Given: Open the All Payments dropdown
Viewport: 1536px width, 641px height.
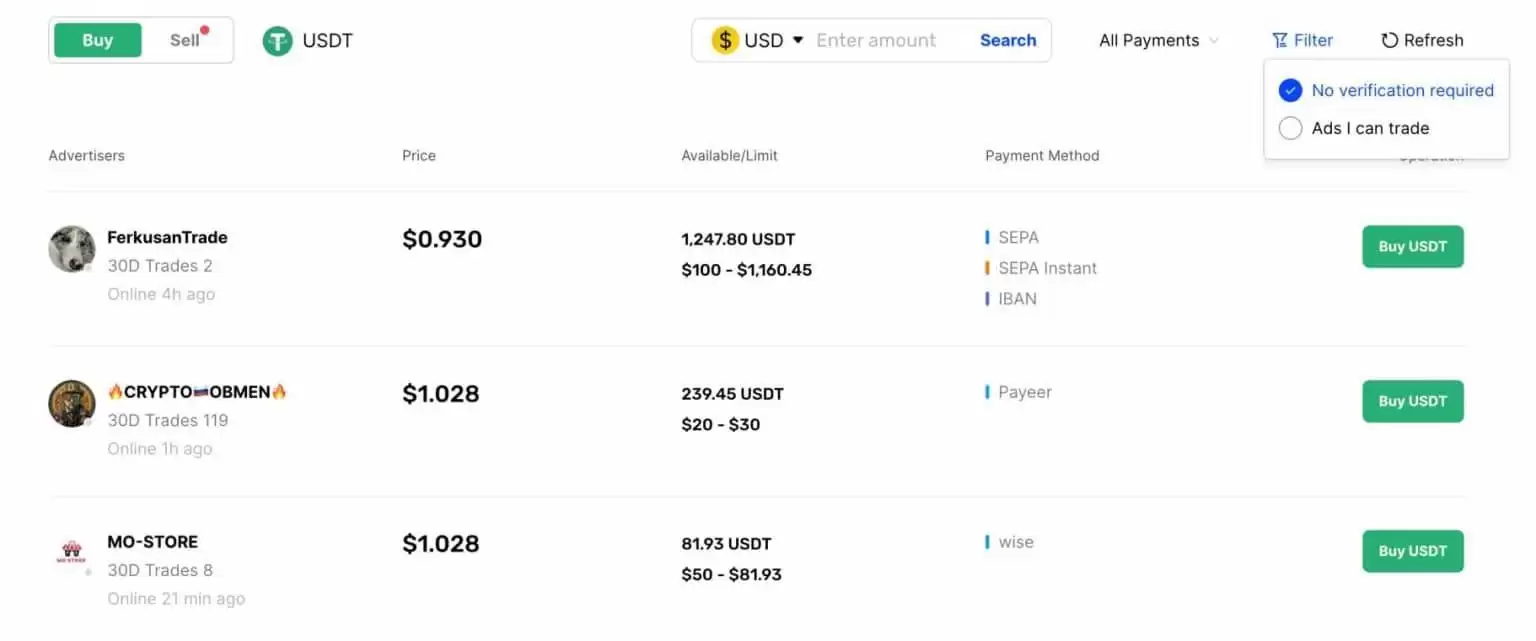Looking at the screenshot, I should [1158, 41].
